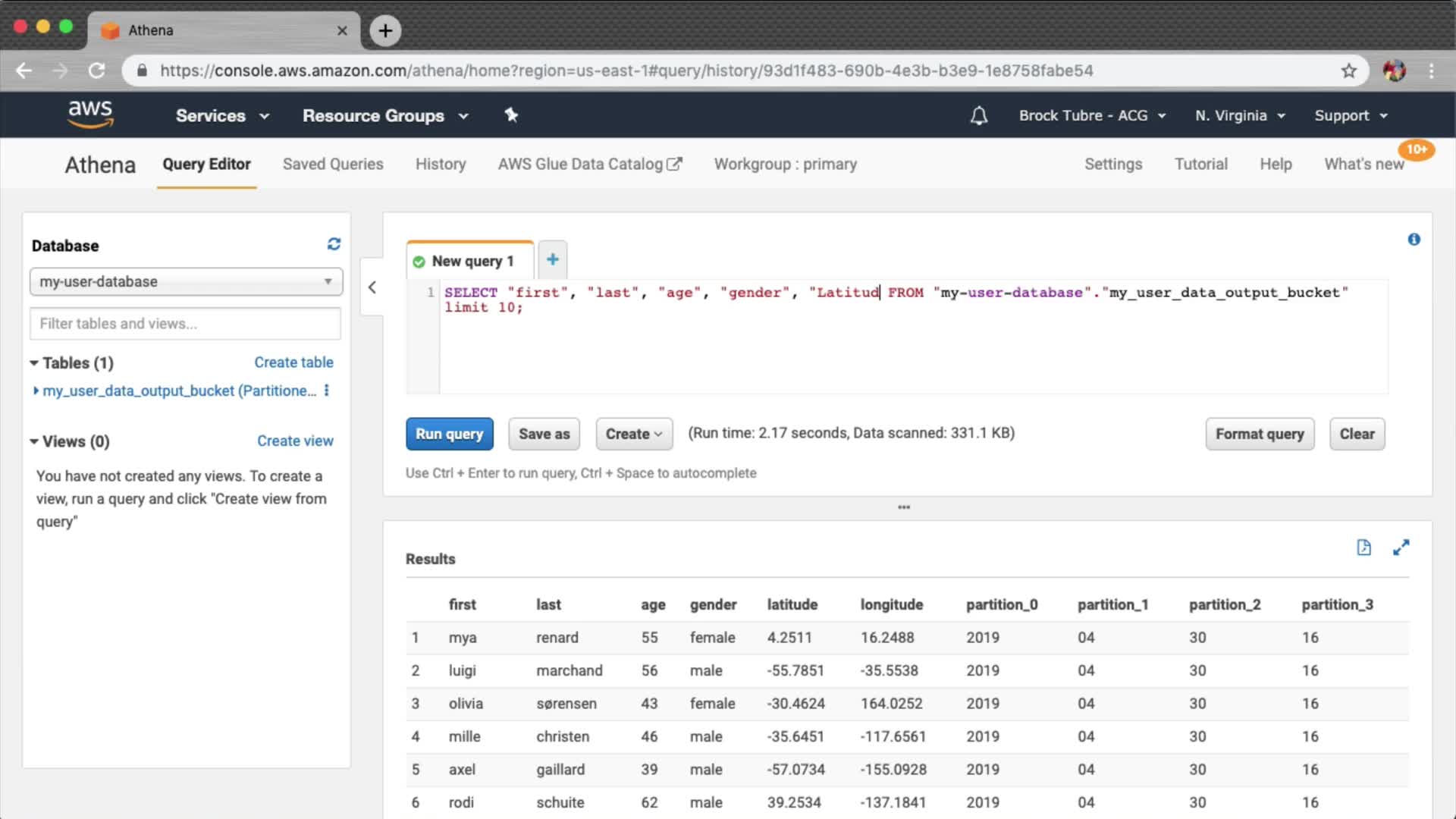
Task: Click the pin shortcut icon in the AWS navbar
Action: click(x=511, y=115)
